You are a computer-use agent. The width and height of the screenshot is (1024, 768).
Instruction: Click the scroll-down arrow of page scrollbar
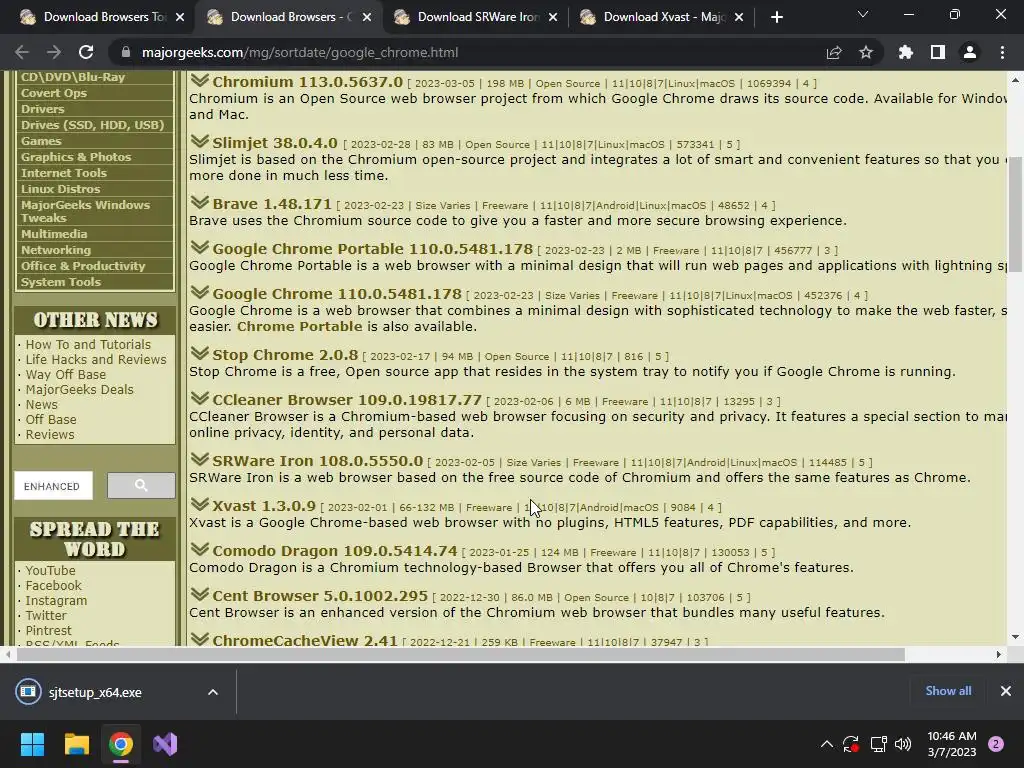(1015, 637)
